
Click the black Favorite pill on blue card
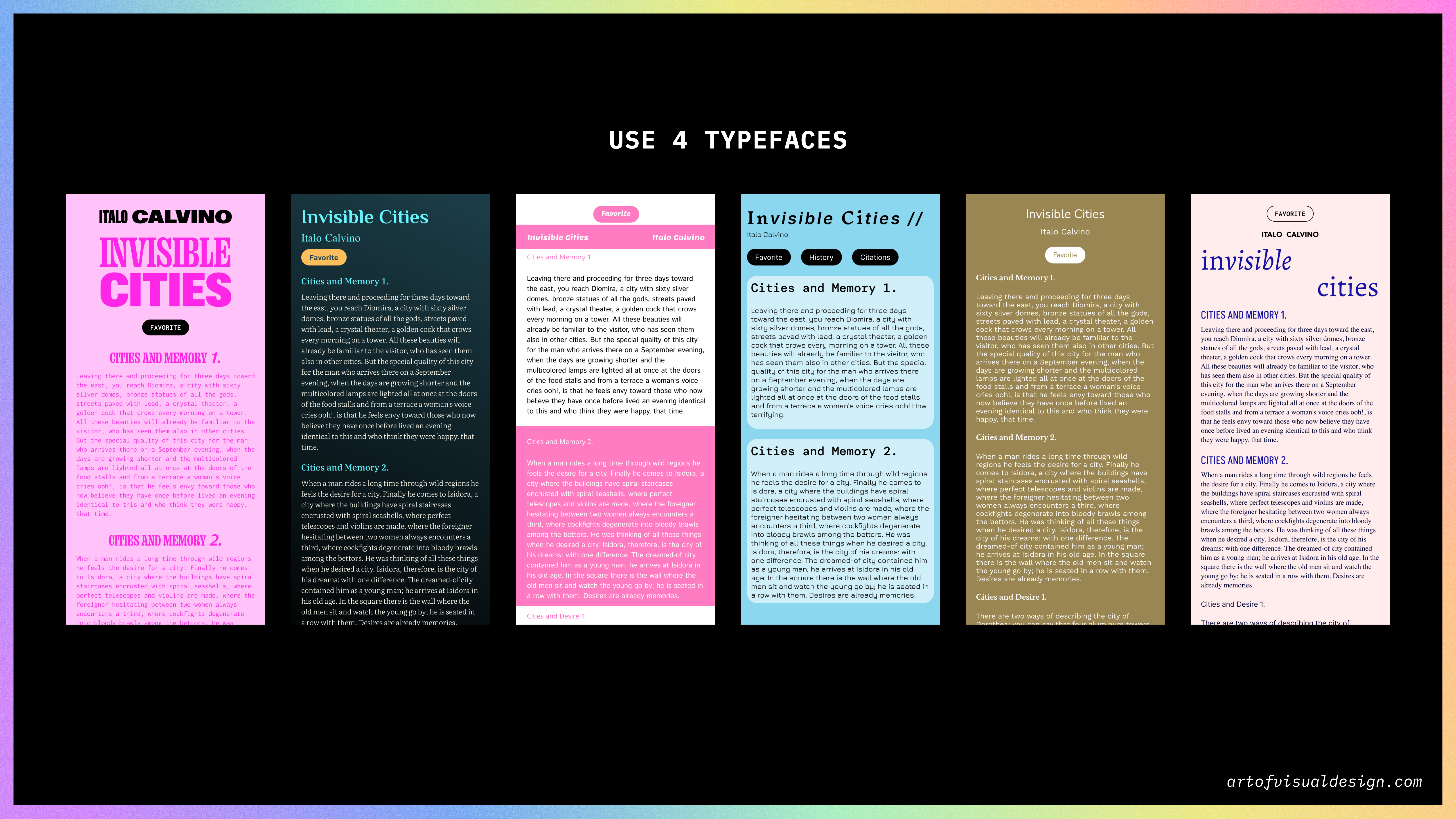(769, 257)
